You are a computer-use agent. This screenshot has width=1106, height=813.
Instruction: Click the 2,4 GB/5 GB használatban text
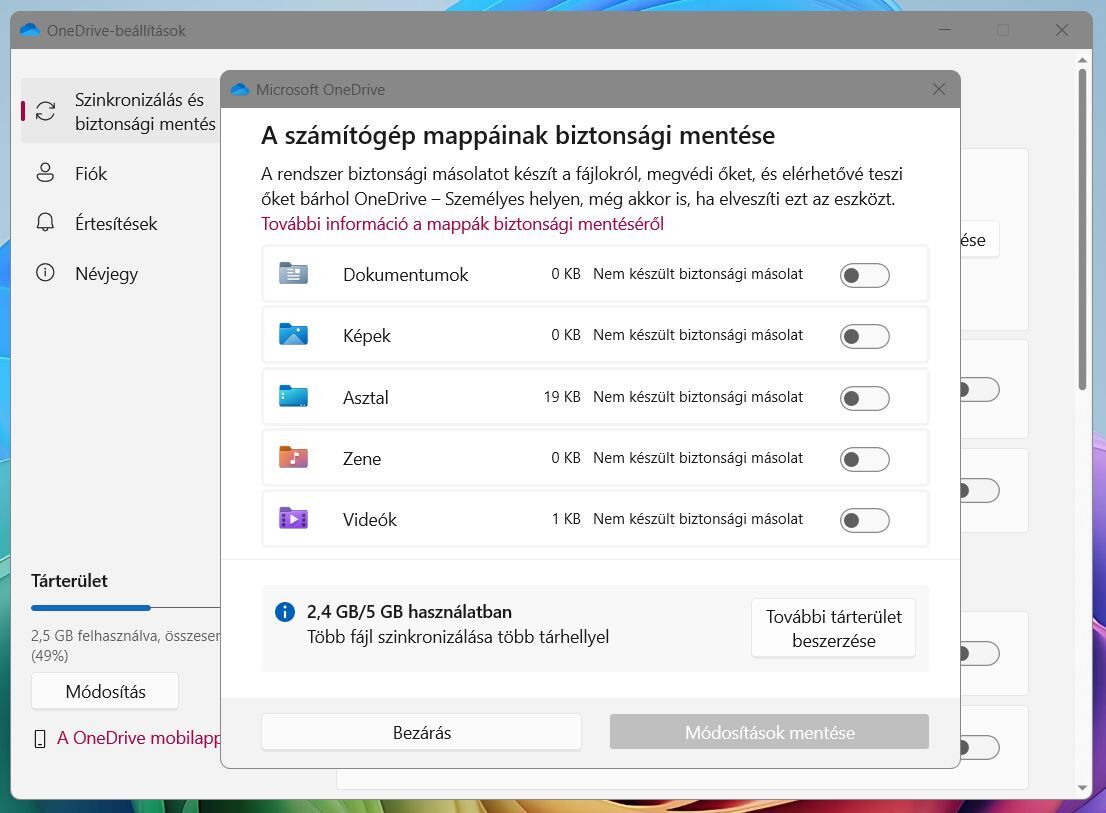(409, 612)
